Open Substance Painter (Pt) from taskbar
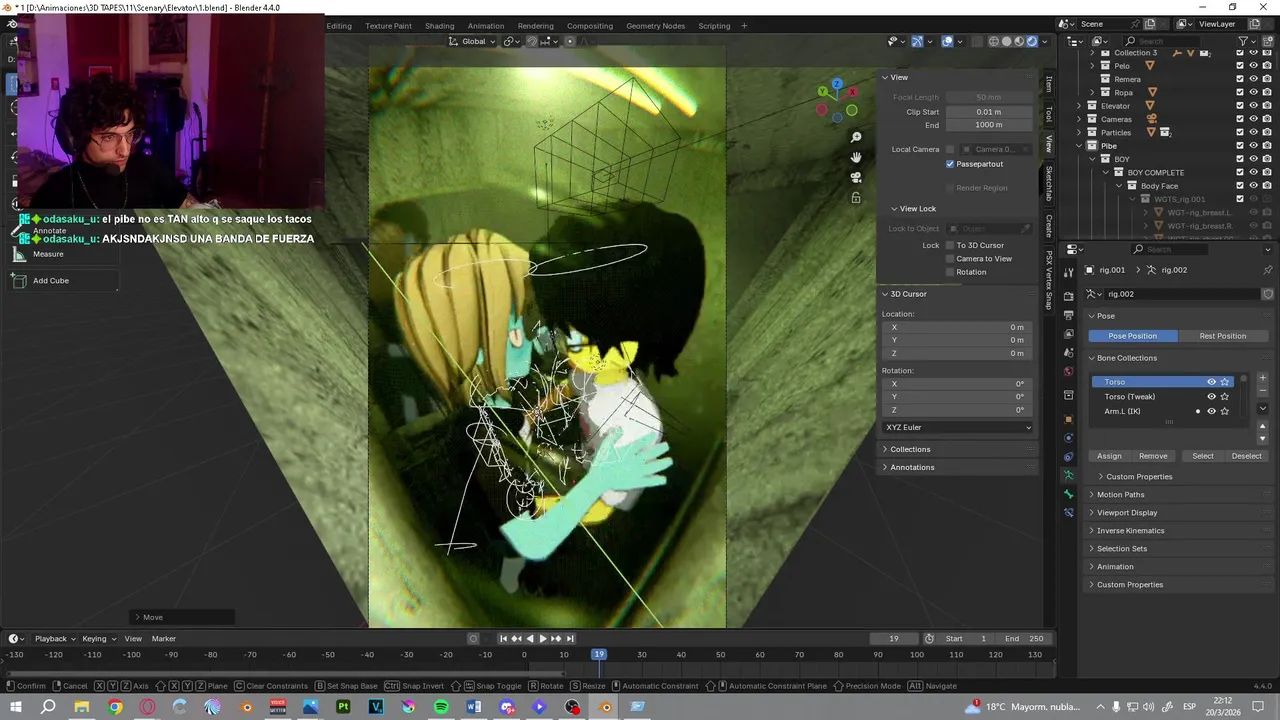 tap(343, 707)
